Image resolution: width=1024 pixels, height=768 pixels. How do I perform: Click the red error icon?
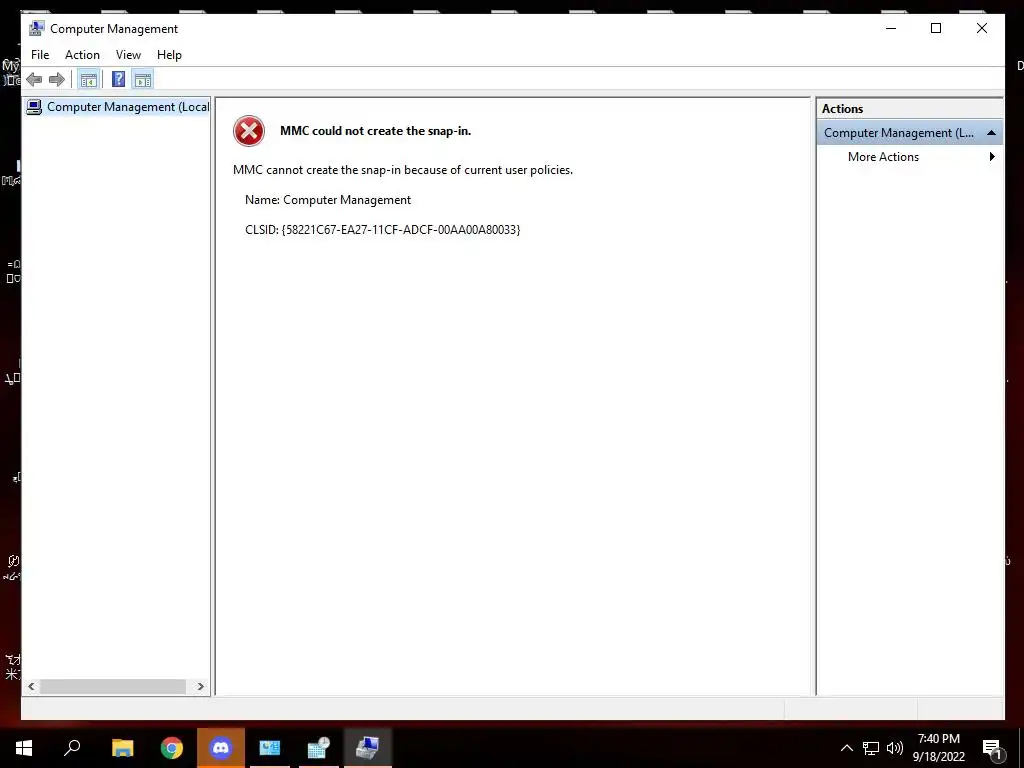pos(249,131)
